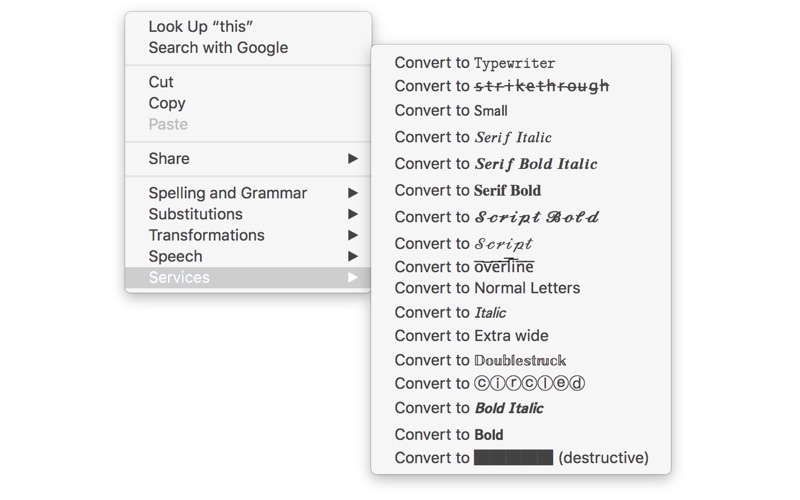
Task: Choose Copy from the context menu
Action: pos(167,103)
